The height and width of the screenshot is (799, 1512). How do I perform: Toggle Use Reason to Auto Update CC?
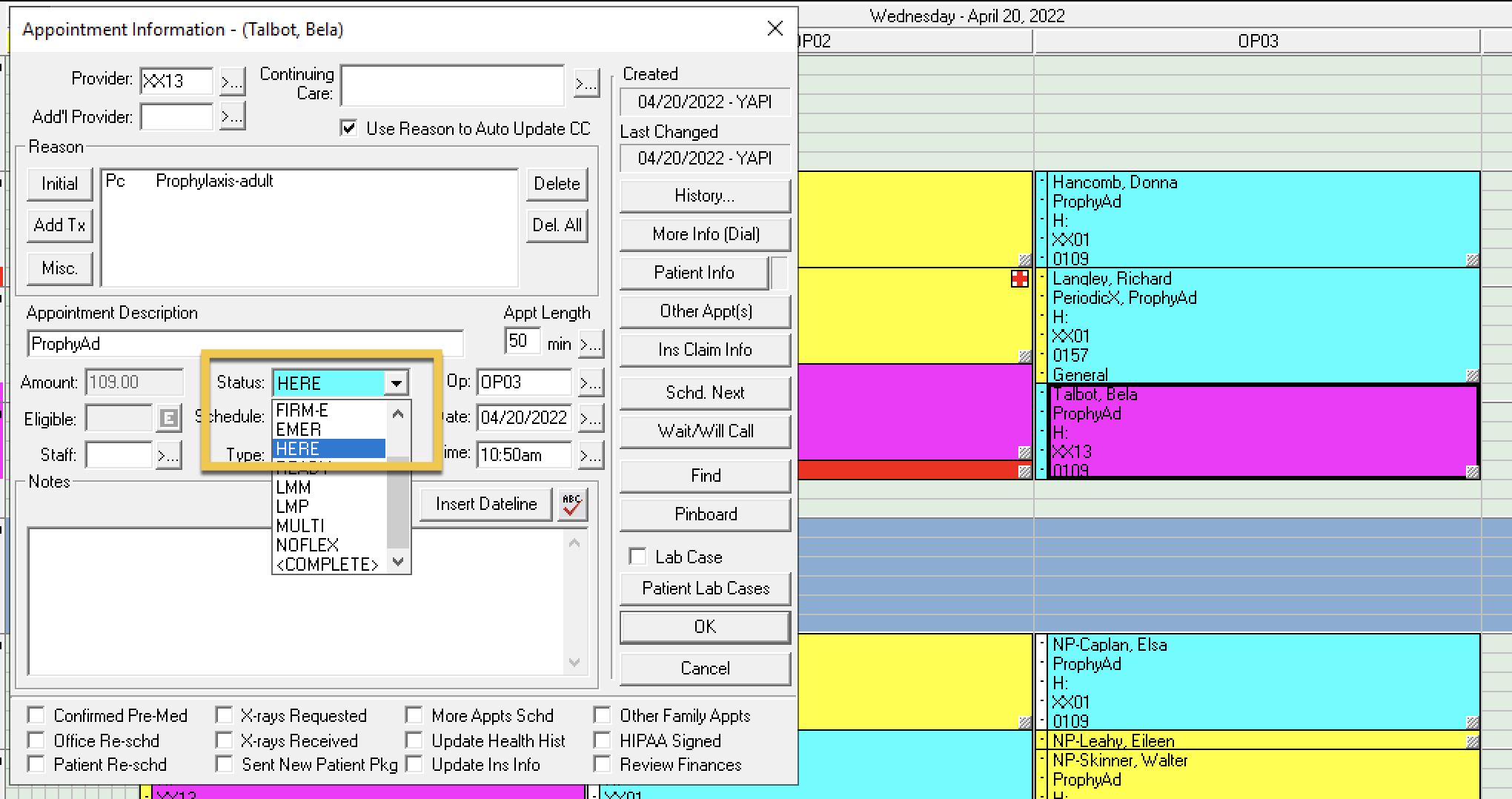(348, 127)
